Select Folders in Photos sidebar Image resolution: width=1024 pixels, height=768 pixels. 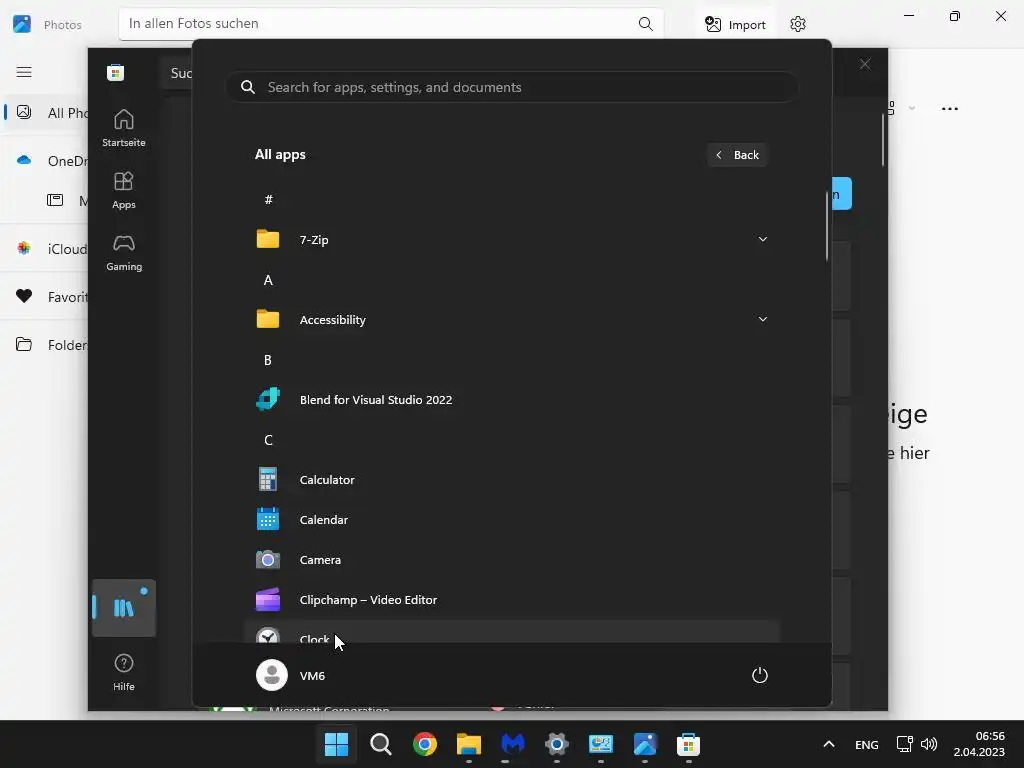tap(47, 345)
